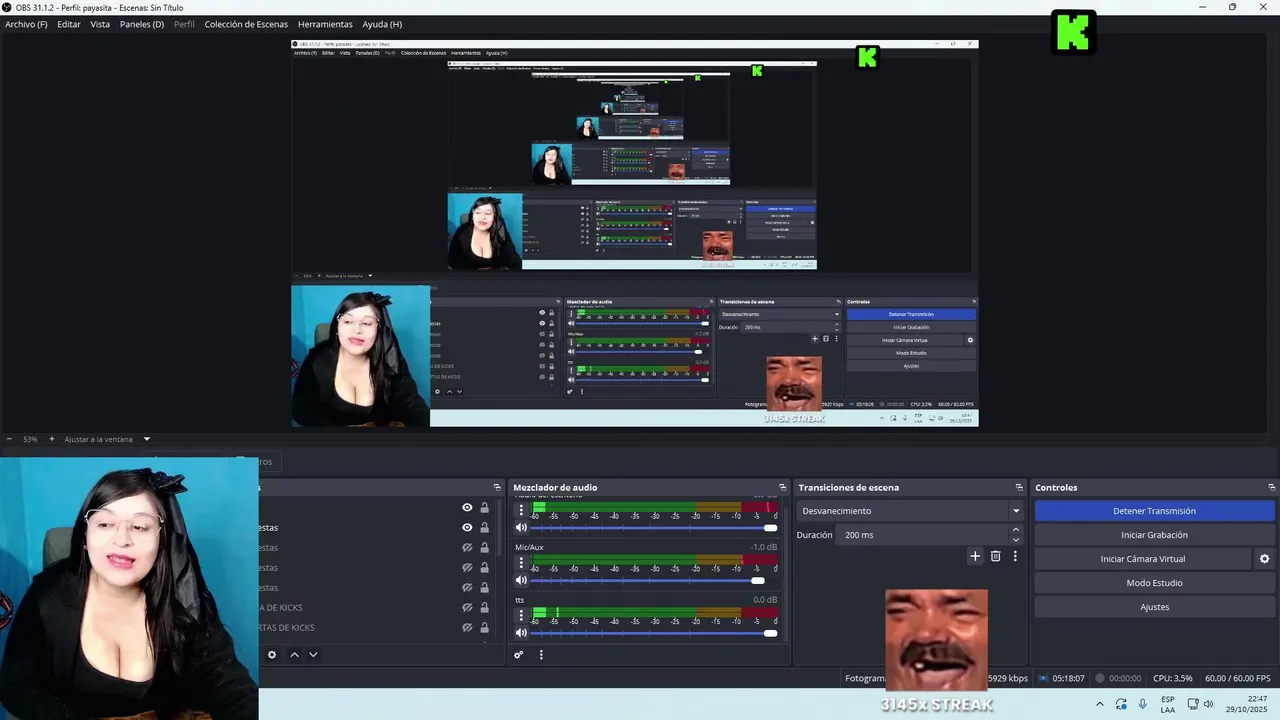Enable Modo Estudio
Viewport: 1280px width, 720px height.
[x=1154, y=583]
